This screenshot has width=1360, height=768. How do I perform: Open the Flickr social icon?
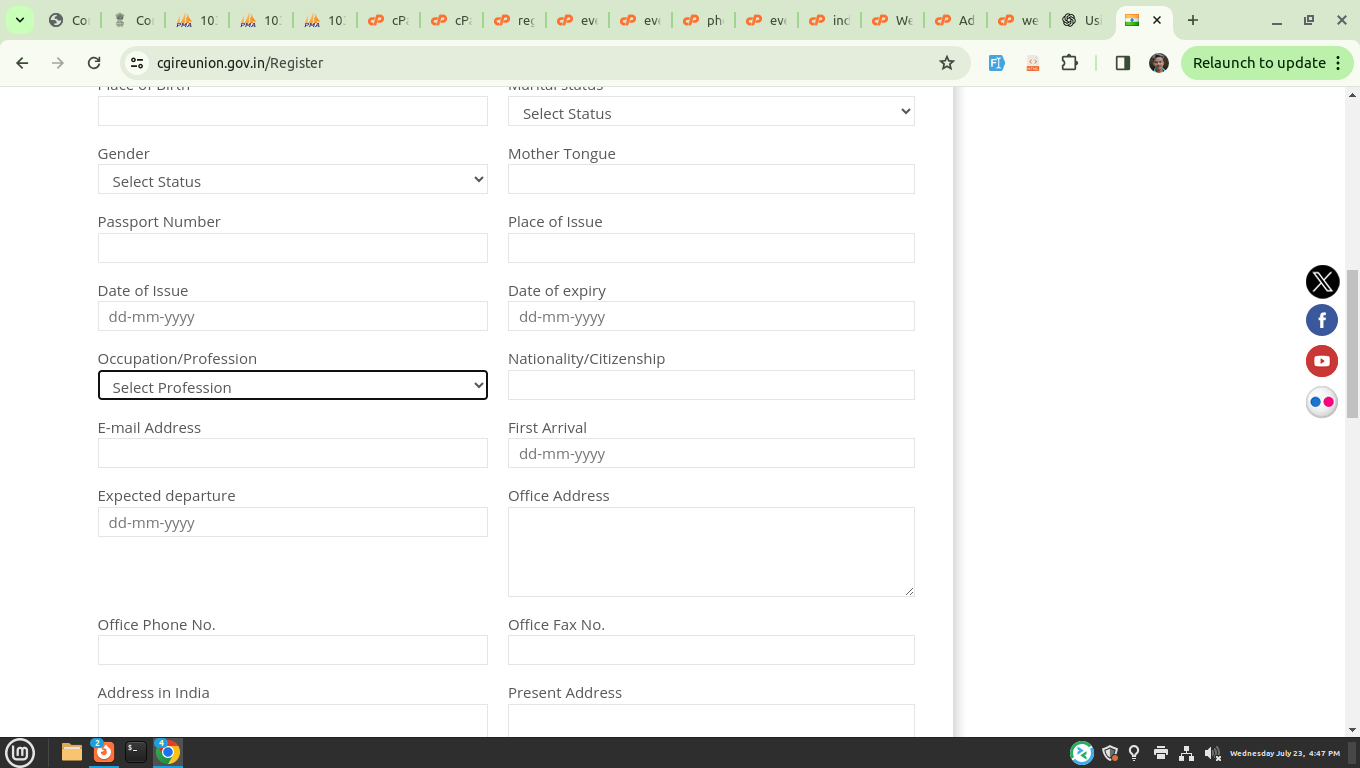click(1322, 402)
